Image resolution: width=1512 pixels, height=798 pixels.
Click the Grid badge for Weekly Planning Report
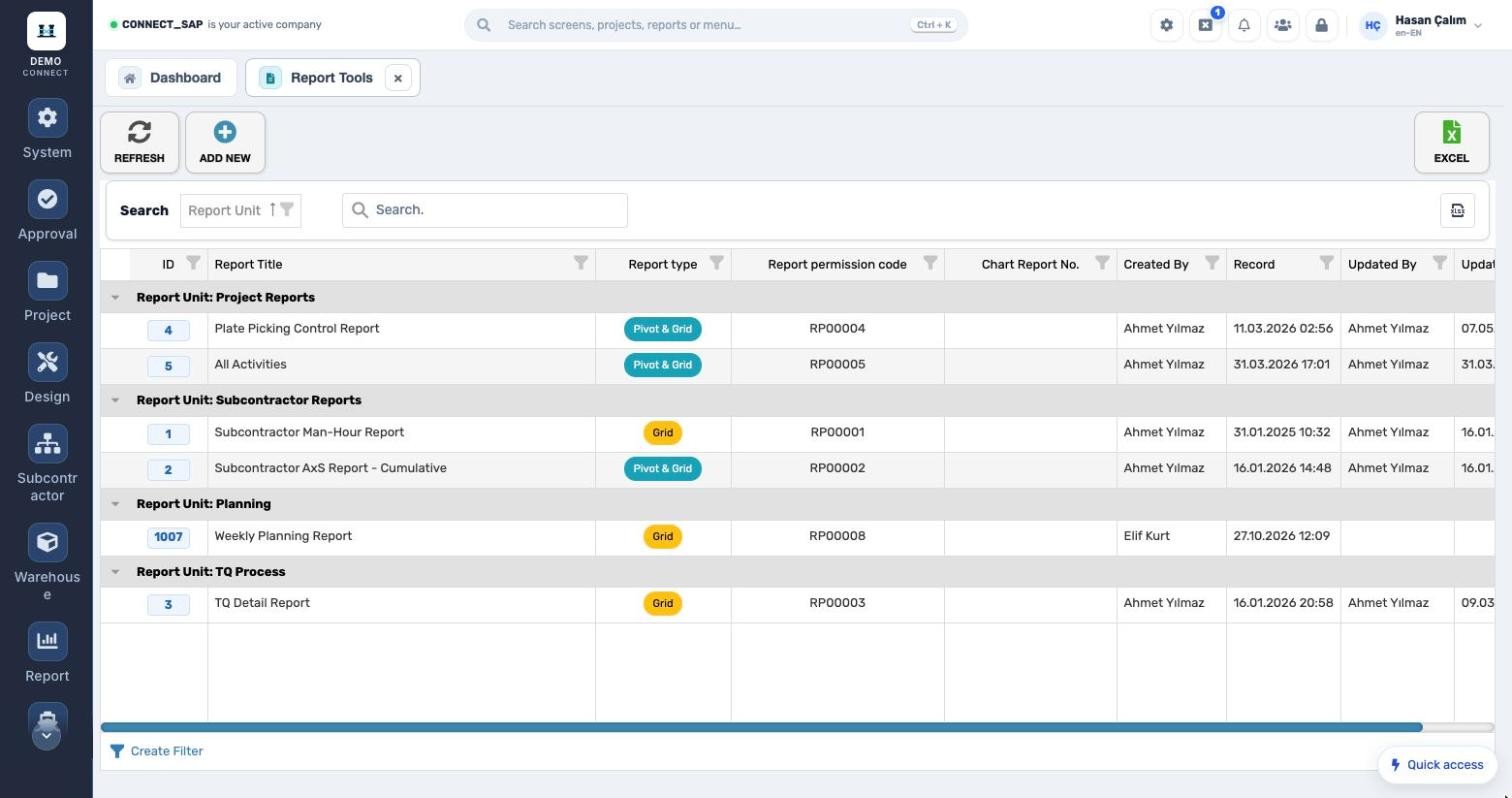pyautogui.click(x=662, y=536)
